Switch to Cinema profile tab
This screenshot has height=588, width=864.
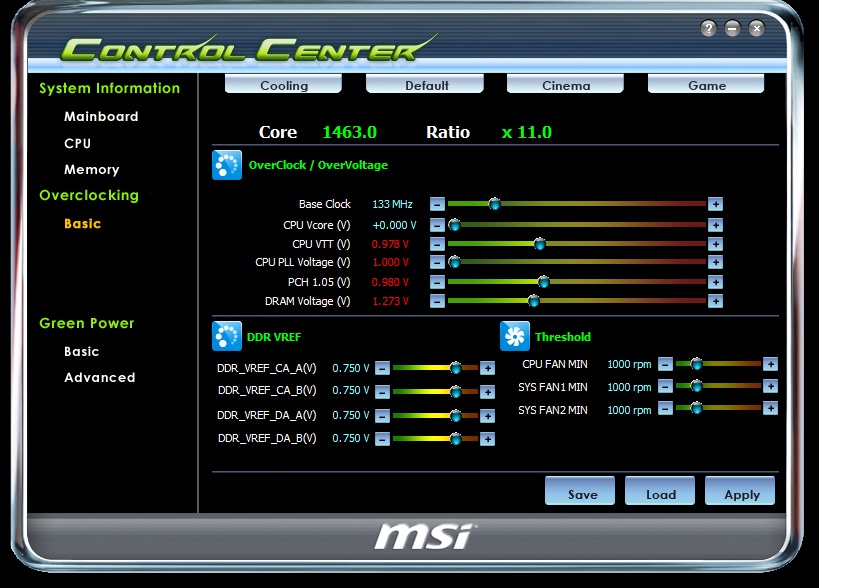(565, 84)
